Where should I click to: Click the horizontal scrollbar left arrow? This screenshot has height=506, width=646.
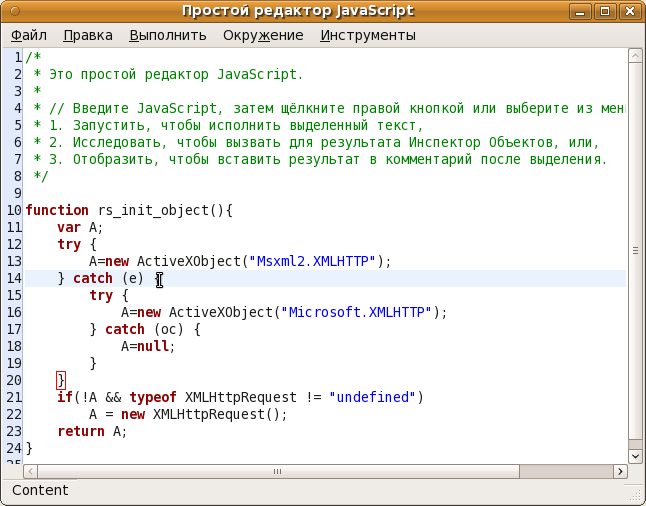(x=31, y=470)
